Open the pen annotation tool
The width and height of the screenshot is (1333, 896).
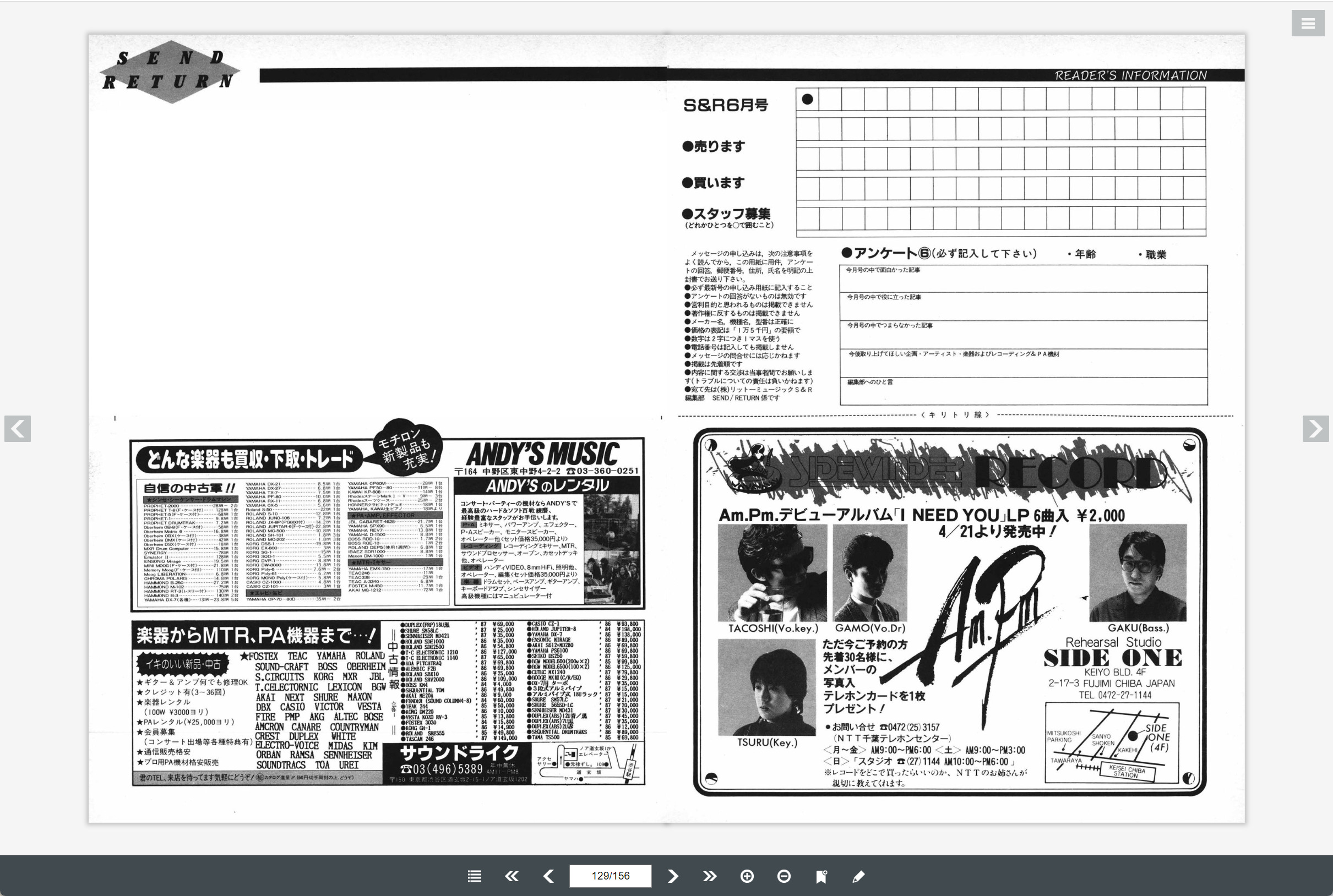coord(858,876)
